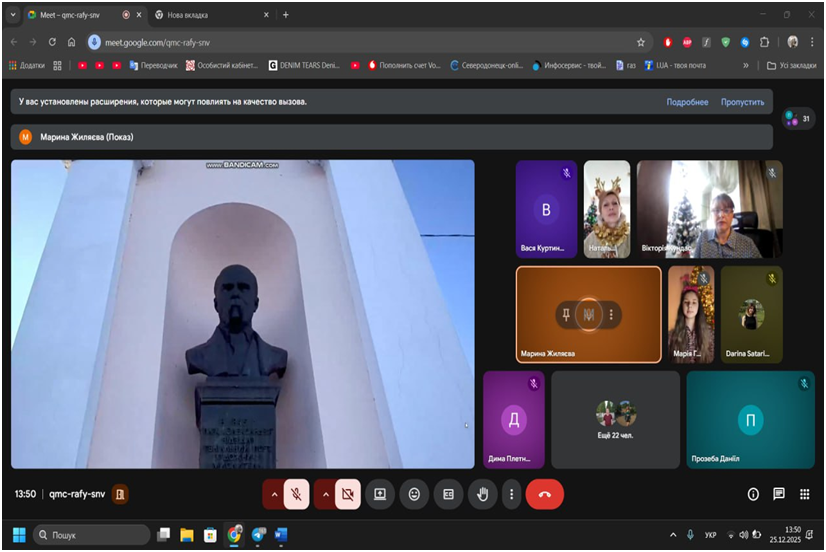Expand audio settings chevron beside microphone

tap(274, 494)
